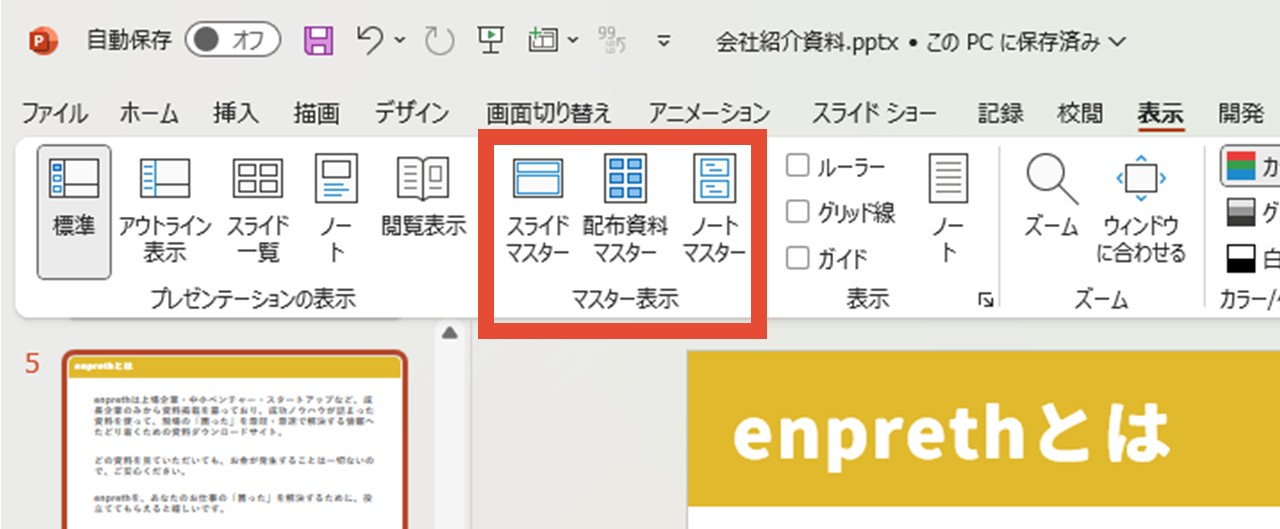Viewport: 1280px width, 529px height.
Task: Open スライド一覧 view
Action: [258, 211]
